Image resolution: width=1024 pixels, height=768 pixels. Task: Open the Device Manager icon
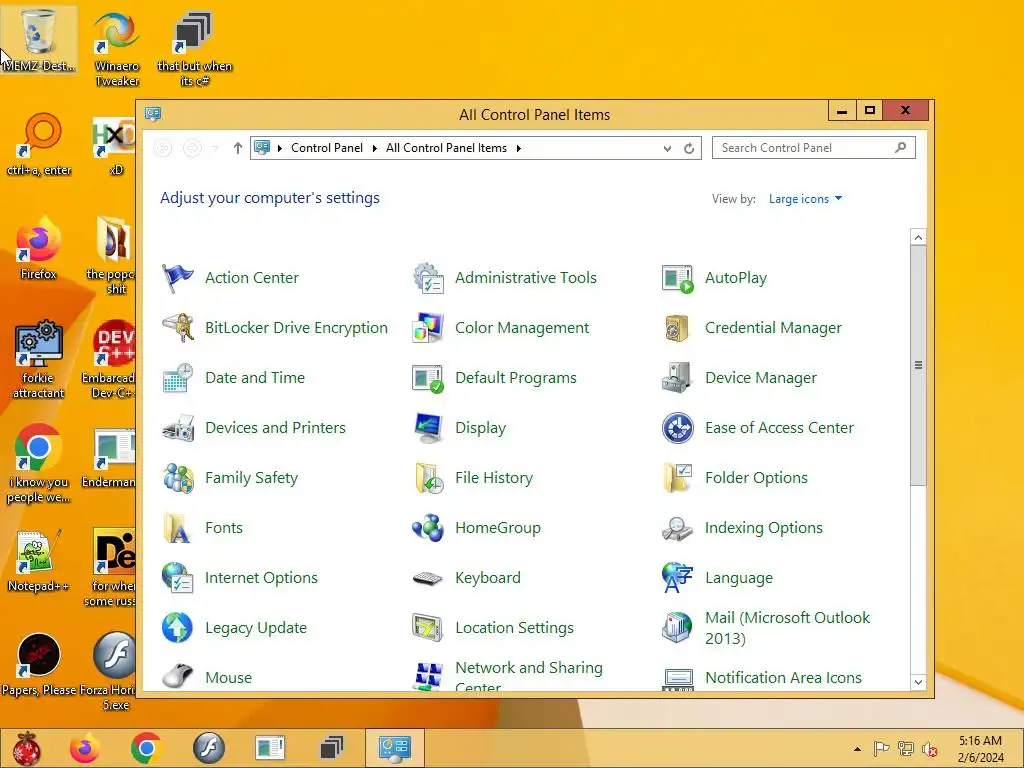pos(678,378)
